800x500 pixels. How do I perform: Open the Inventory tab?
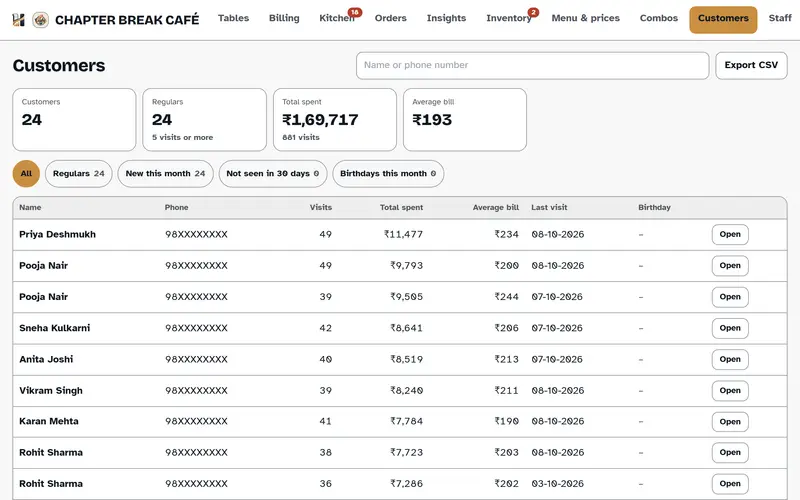(508, 18)
